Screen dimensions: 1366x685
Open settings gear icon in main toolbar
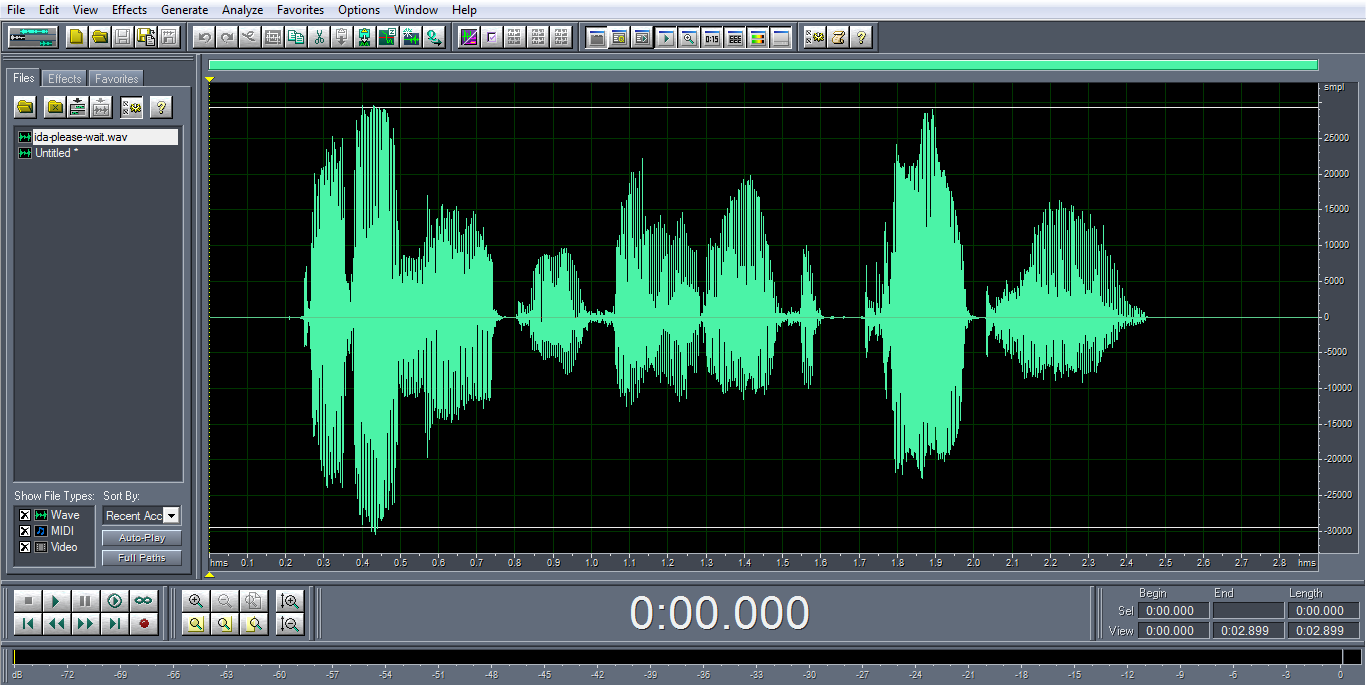pyautogui.click(x=815, y=37)
